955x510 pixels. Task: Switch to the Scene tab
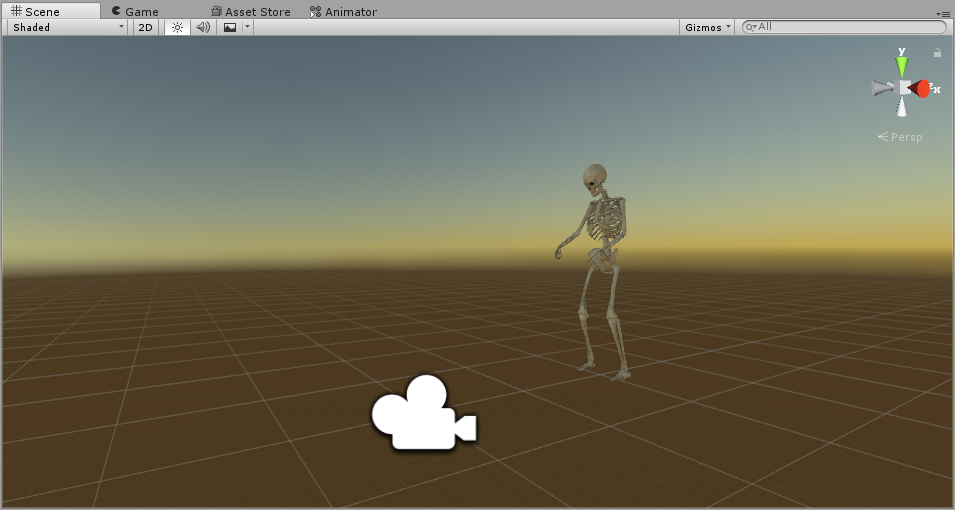point(52,11)
